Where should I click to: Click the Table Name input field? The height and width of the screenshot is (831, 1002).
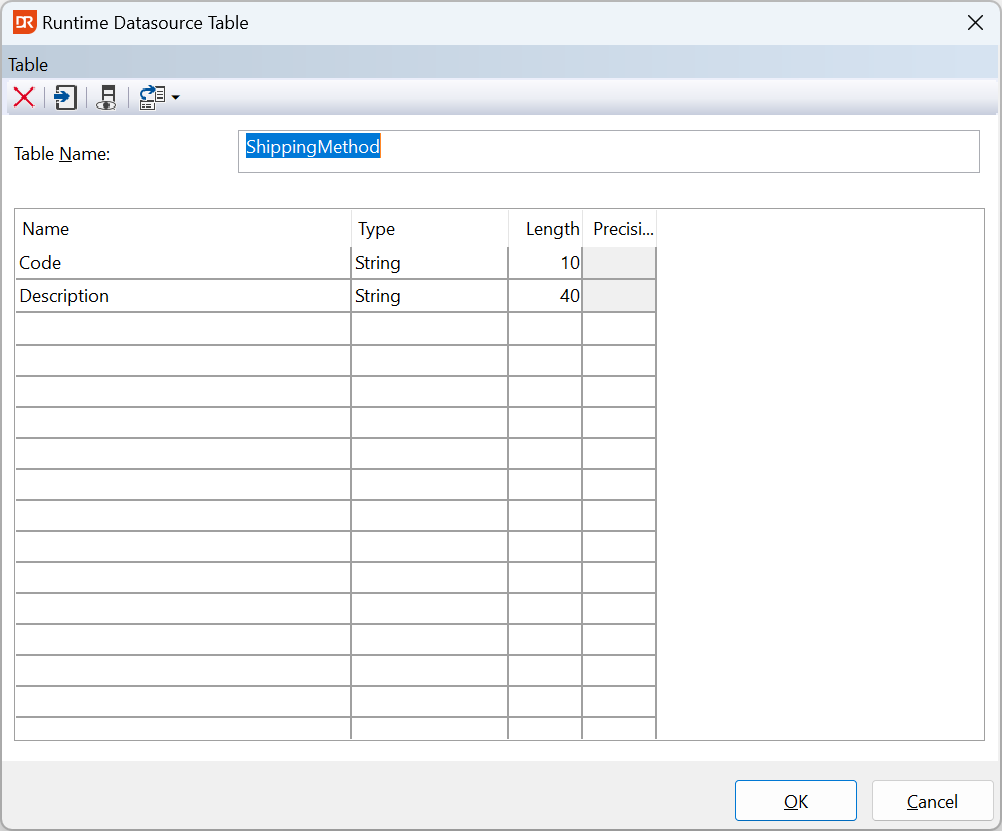tap(608, 151)
